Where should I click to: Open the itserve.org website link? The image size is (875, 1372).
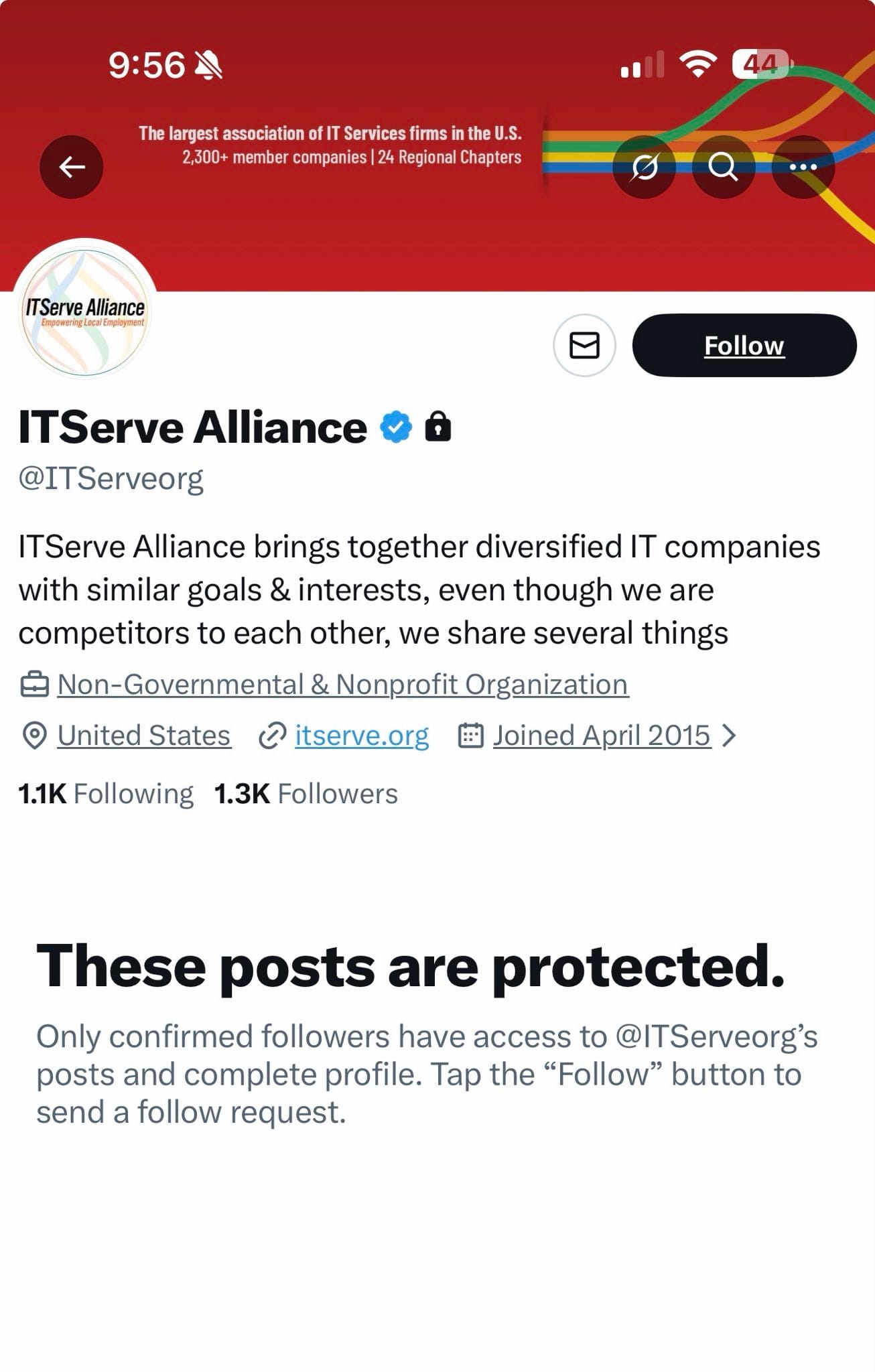(362, 736)
